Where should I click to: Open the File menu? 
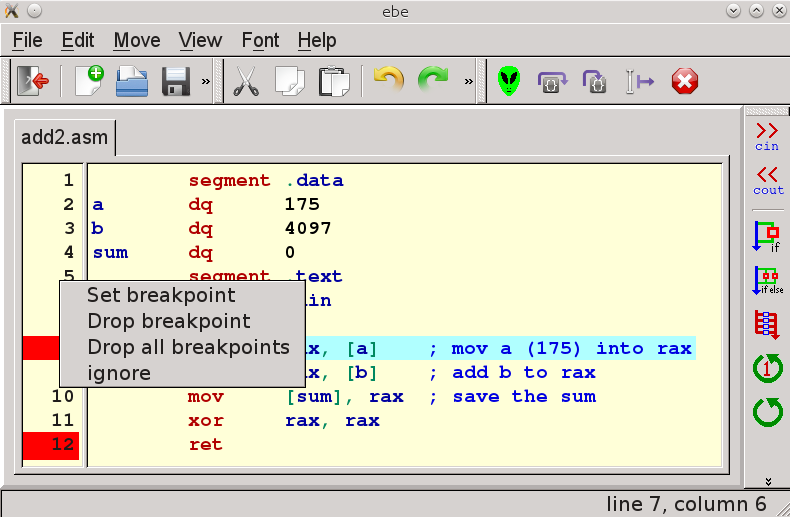pos(28,40)
